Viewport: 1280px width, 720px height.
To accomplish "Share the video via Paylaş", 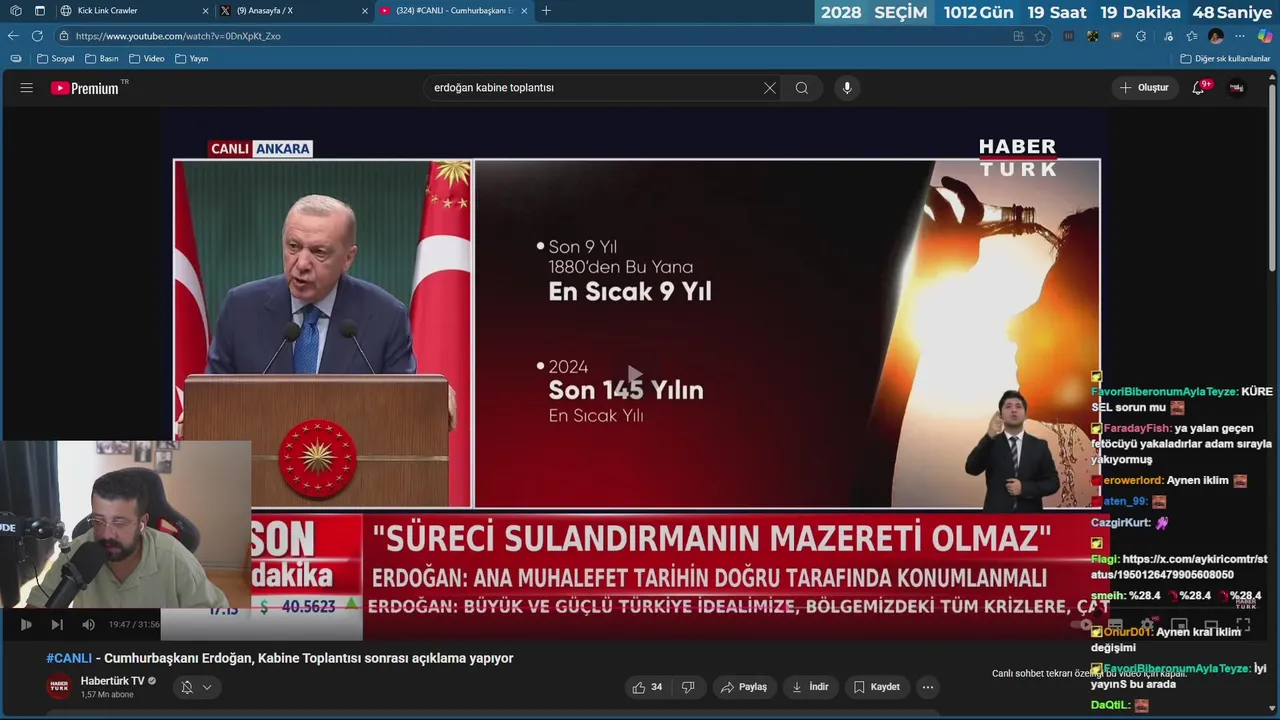I will tap(744, 687).
